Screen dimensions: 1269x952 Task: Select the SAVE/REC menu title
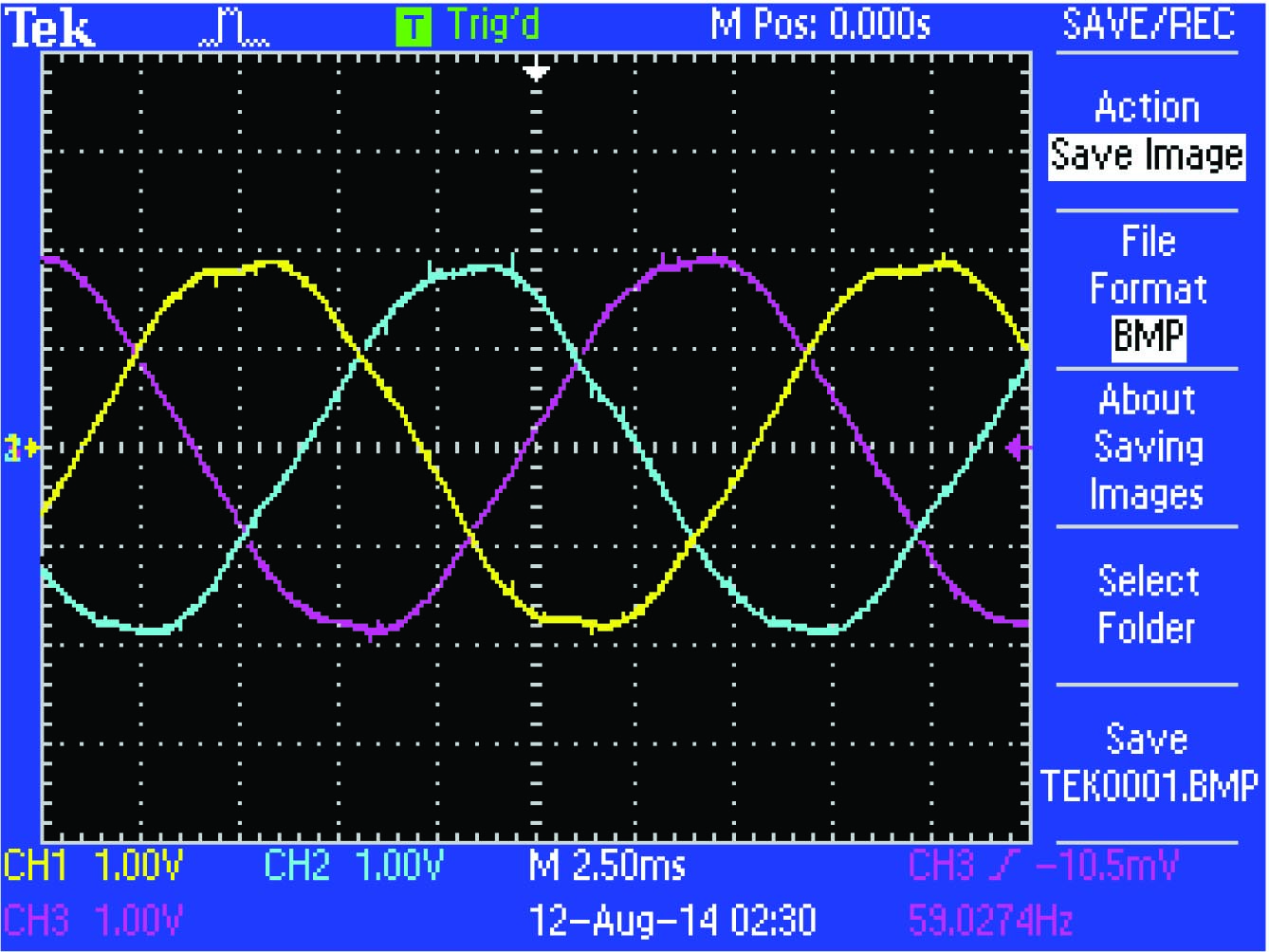pyautogui.click(x=1148, y=26)
